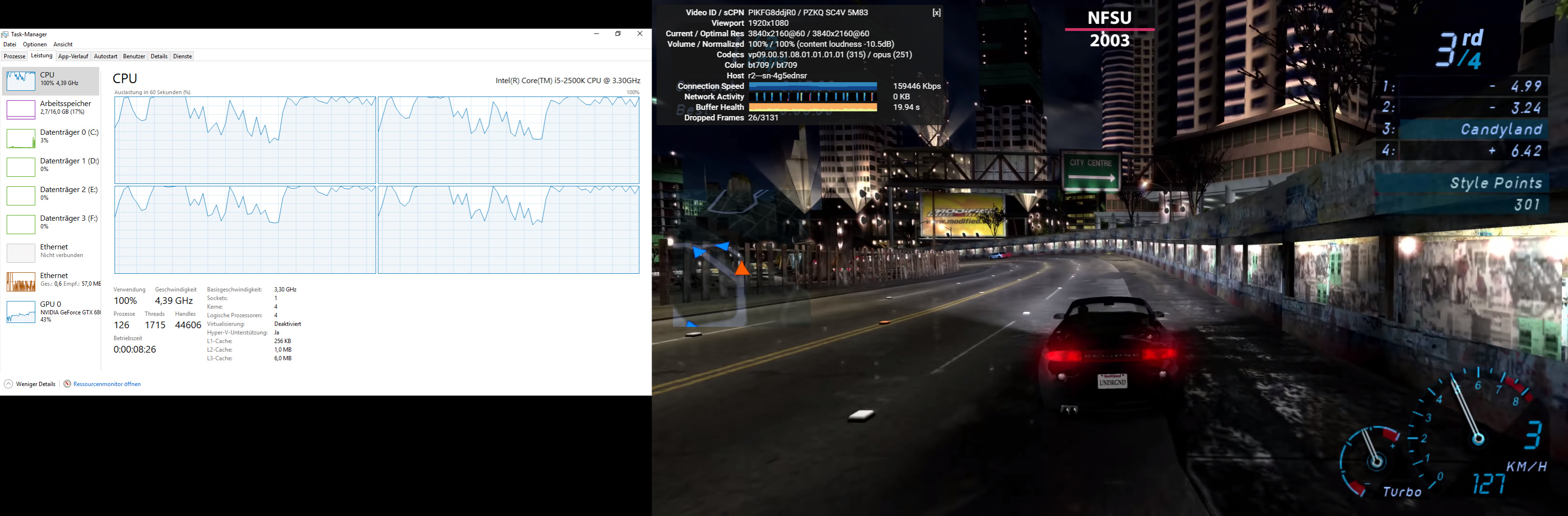Select Datenträger 3 (F:) entry
Viewport: 1568px width, 516px height.
(x=51, y=224)
